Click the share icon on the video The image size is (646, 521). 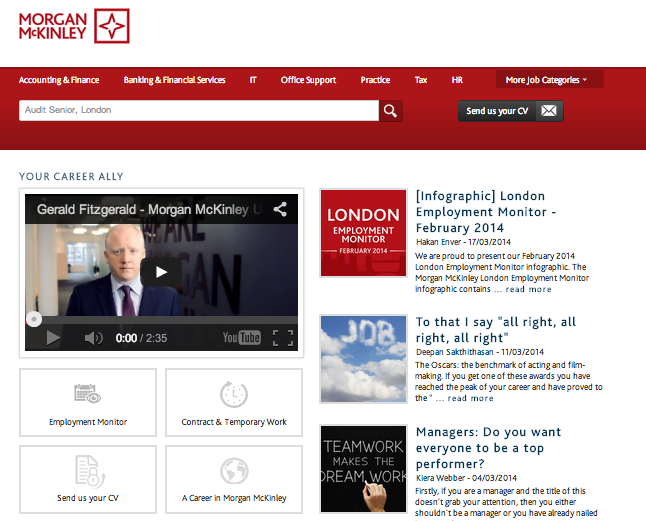point(281,210)
